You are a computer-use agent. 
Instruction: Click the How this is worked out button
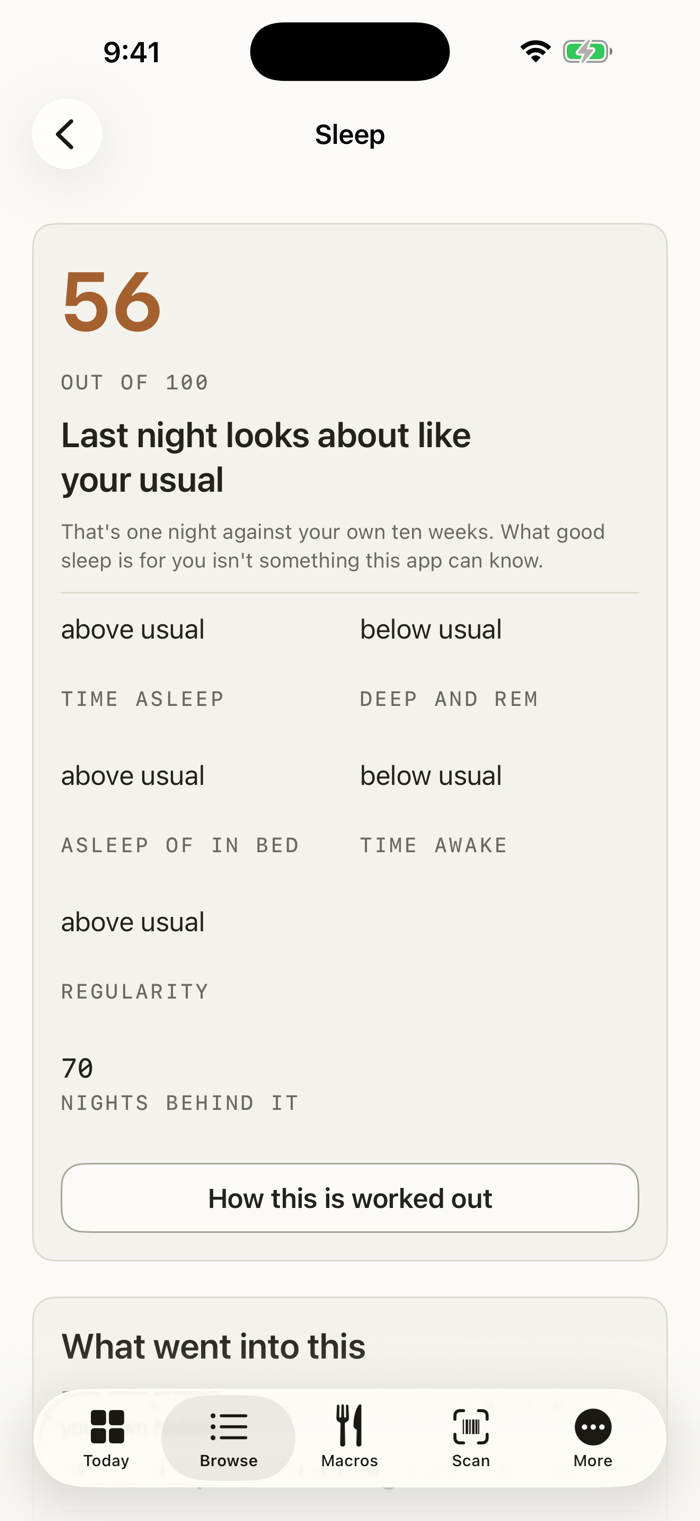[x=350, y=1198]
